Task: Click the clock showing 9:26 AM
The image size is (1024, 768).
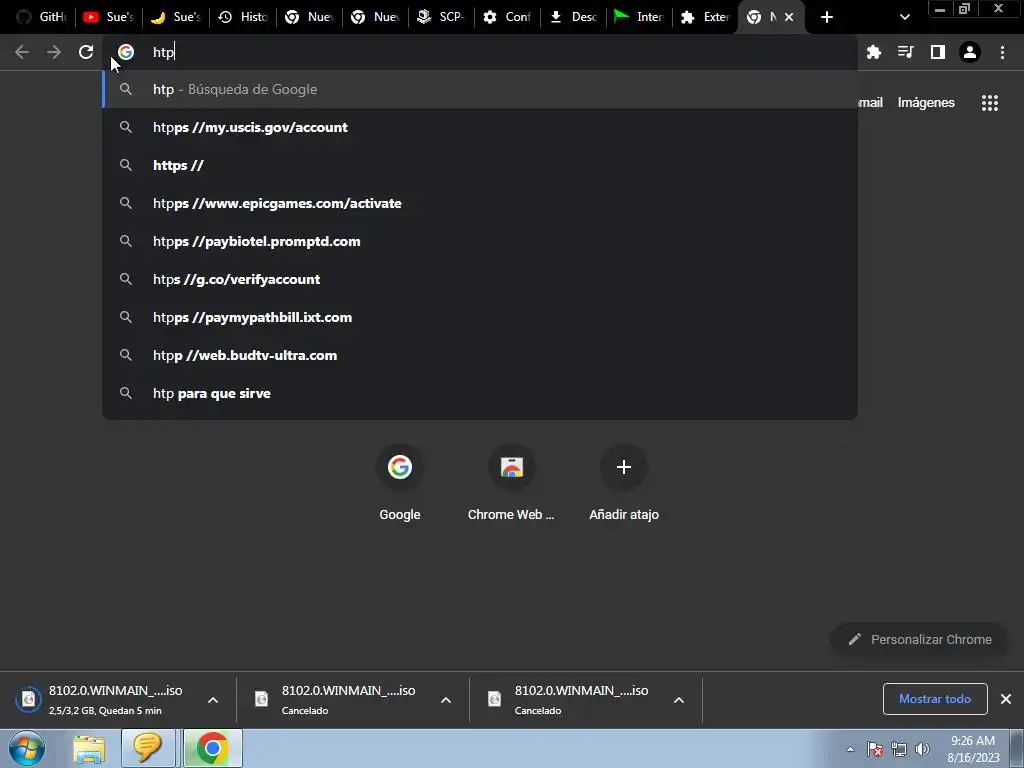Action: pos(973,749)
